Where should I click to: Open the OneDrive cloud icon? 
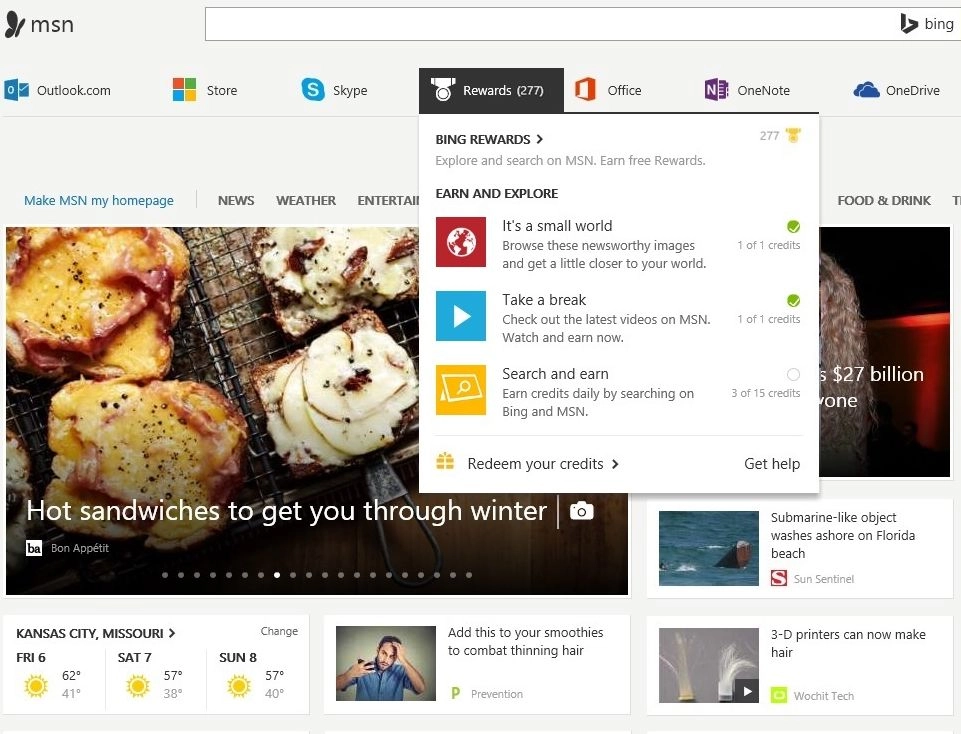pyautogui.click(x=867, y=90)
